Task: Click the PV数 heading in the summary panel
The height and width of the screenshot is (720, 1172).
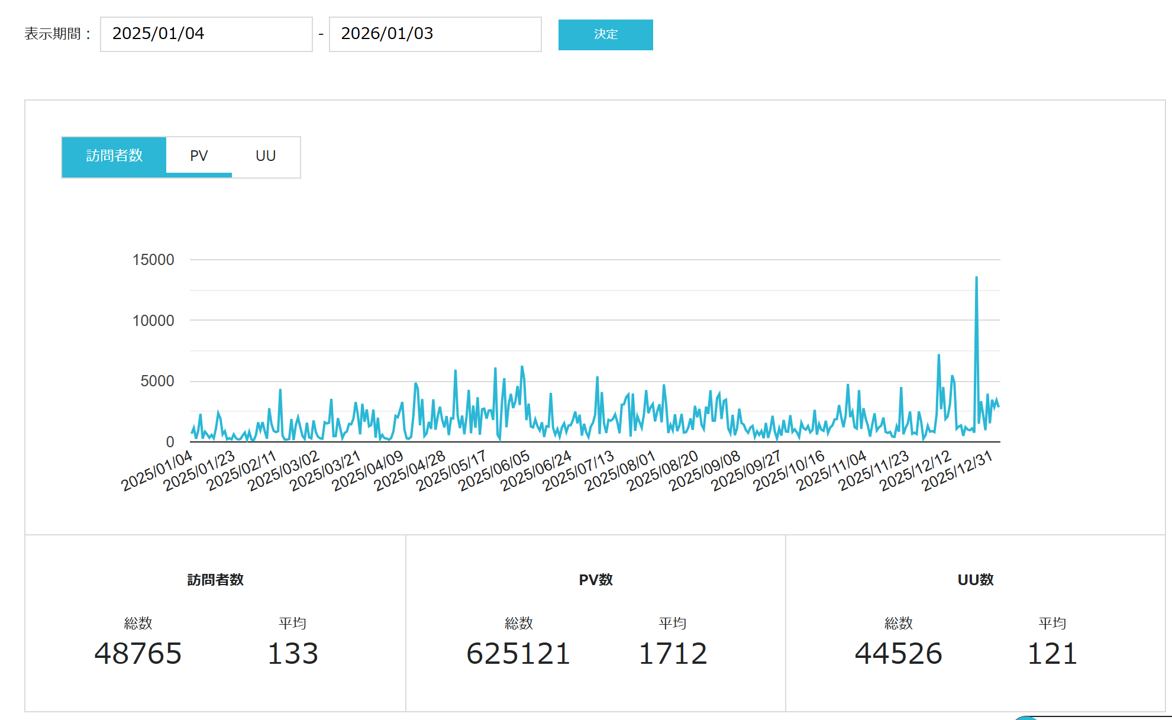Action: [595, 580]
